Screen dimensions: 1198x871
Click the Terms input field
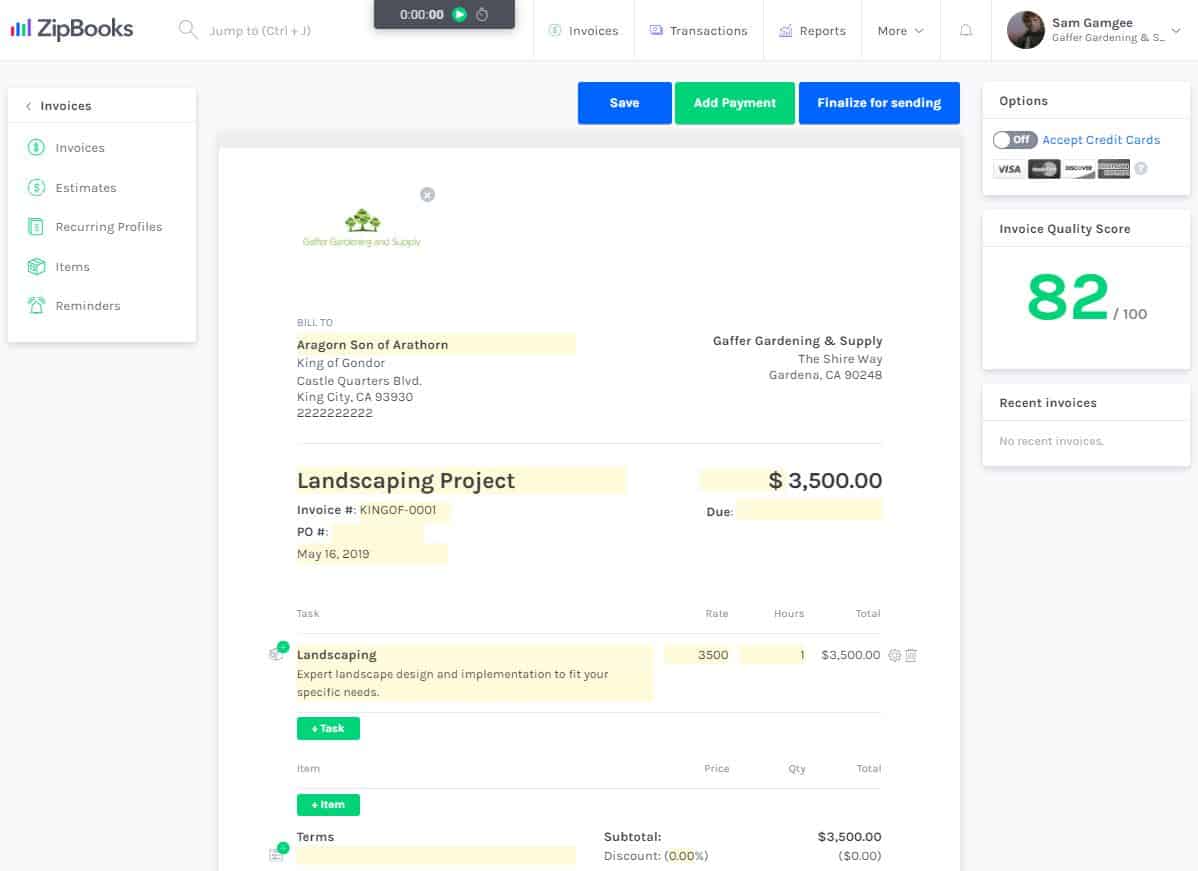pos(435,856)
